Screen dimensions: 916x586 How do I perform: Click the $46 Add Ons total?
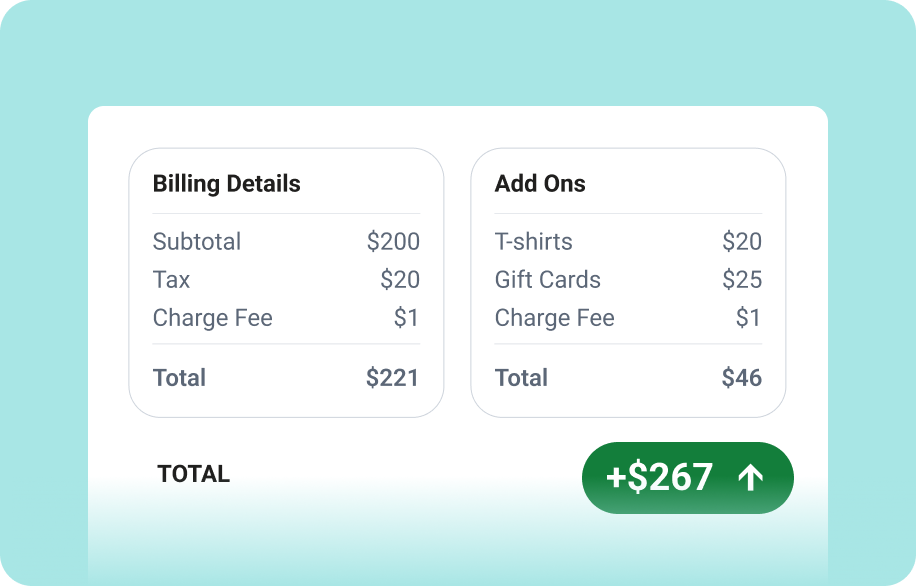click(741, 377)
